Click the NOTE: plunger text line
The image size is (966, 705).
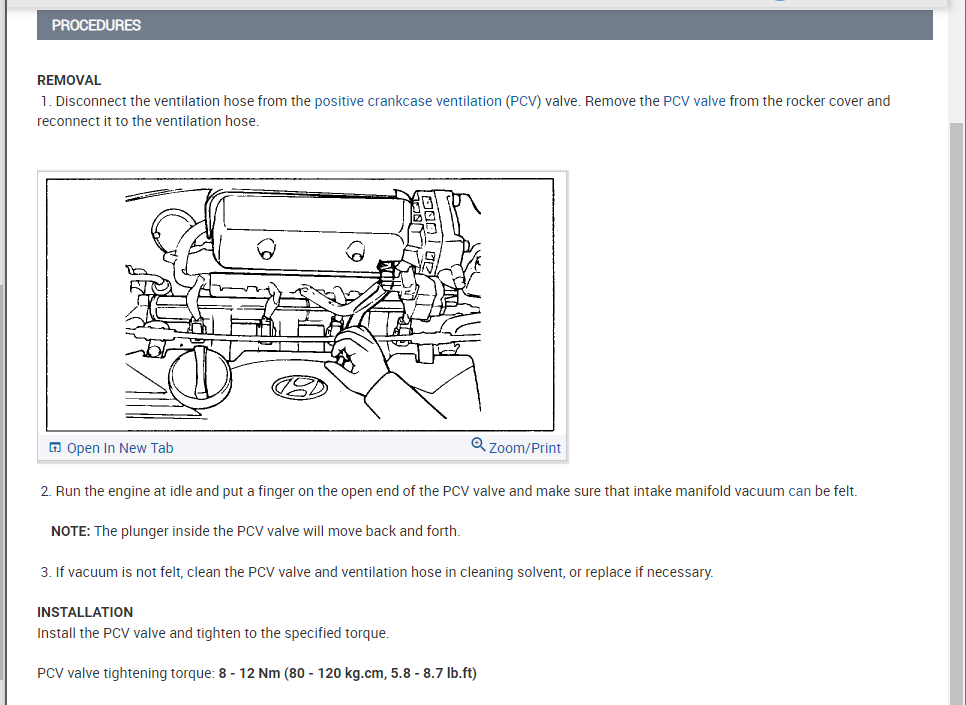[x=256, y=531]
